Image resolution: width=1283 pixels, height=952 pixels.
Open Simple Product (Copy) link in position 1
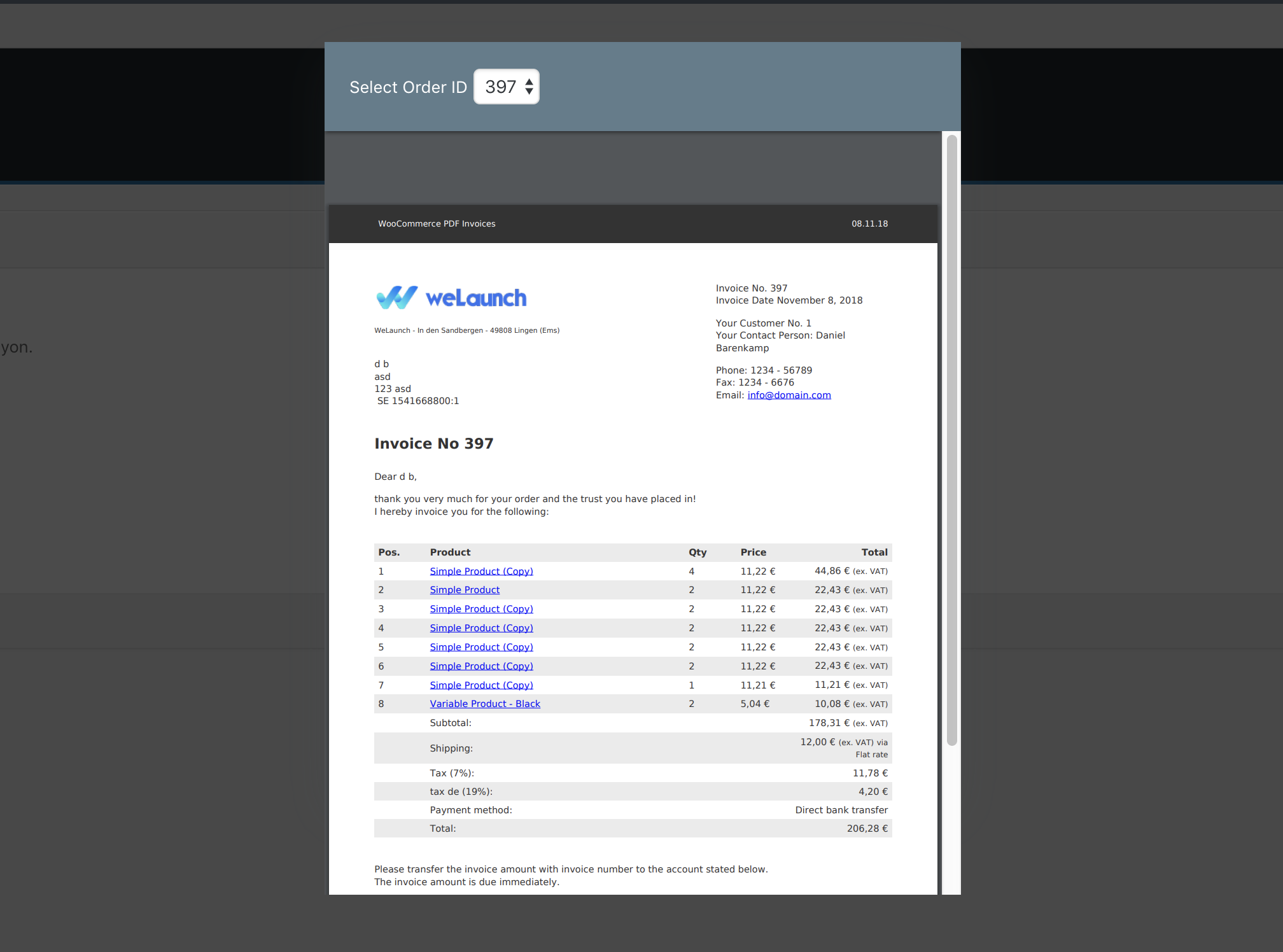[x=481, y=571]
